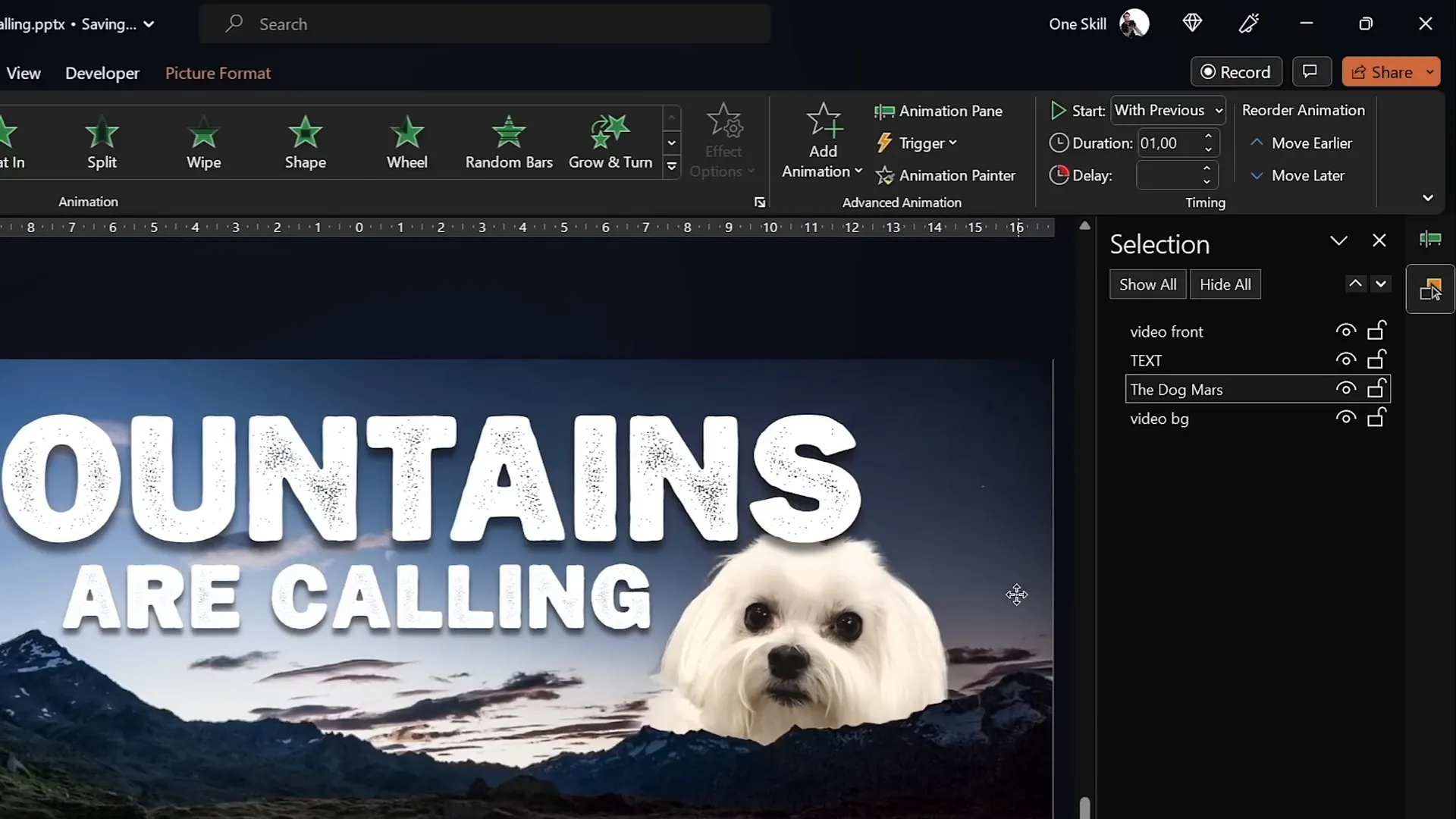Image resolution: width=1456 pixels, height=819 pixels.
Task: Toggle visibility of The Dog Mars
Action: pos(1346,389)
